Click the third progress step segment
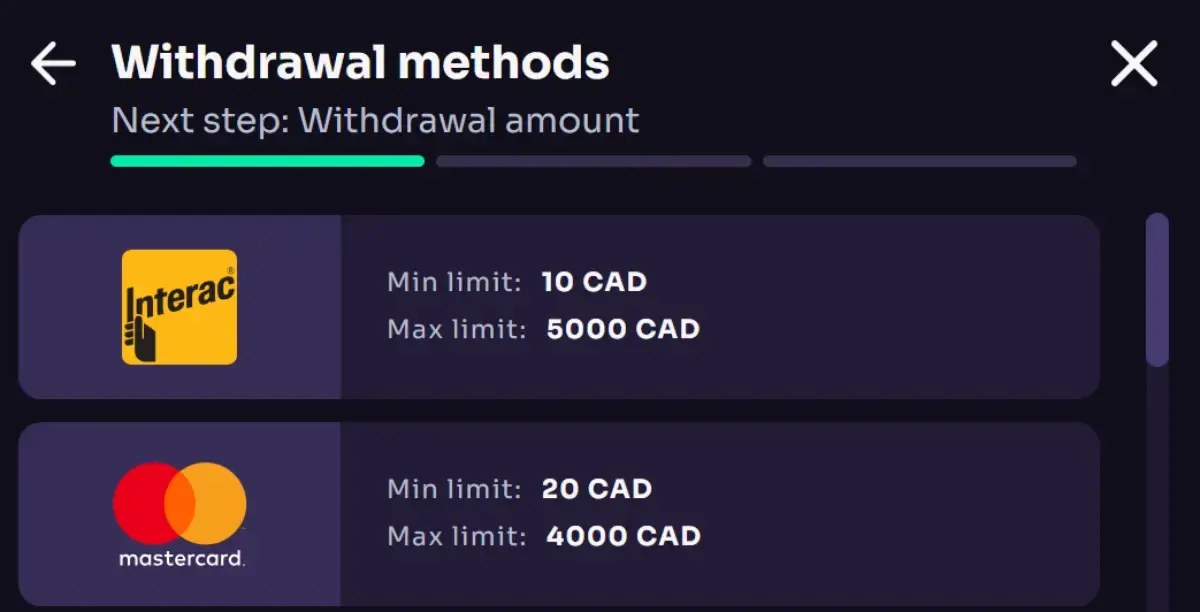The image size is (1200, 612). (x=919, y=161)
